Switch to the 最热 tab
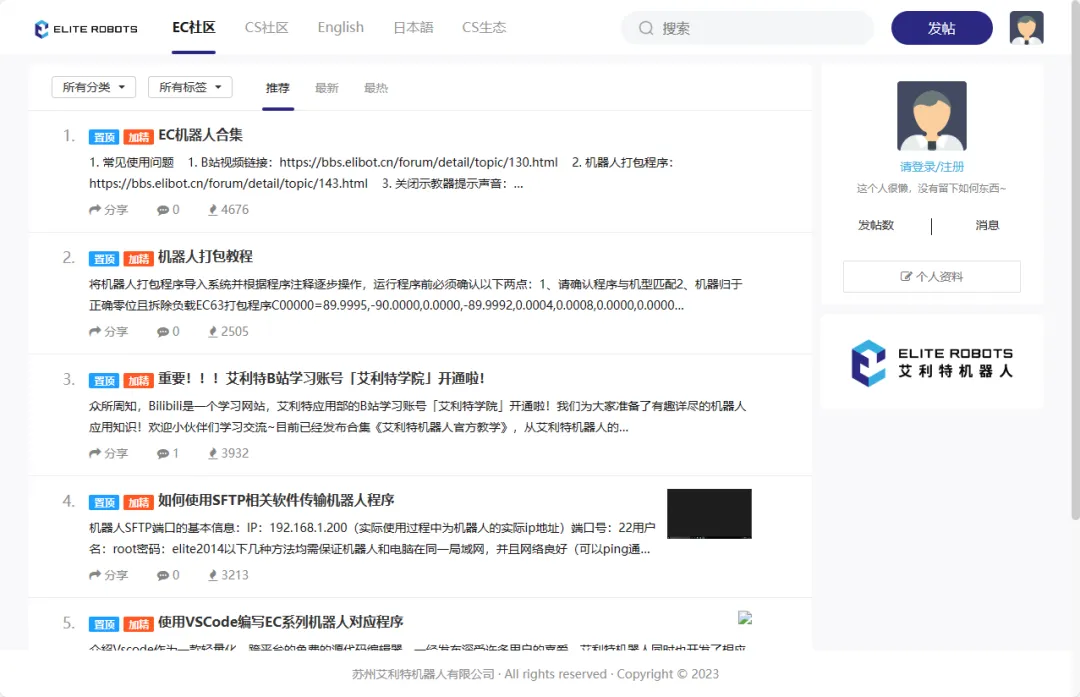The width and height of the screenshot is (1080, 697). [376, 88]
